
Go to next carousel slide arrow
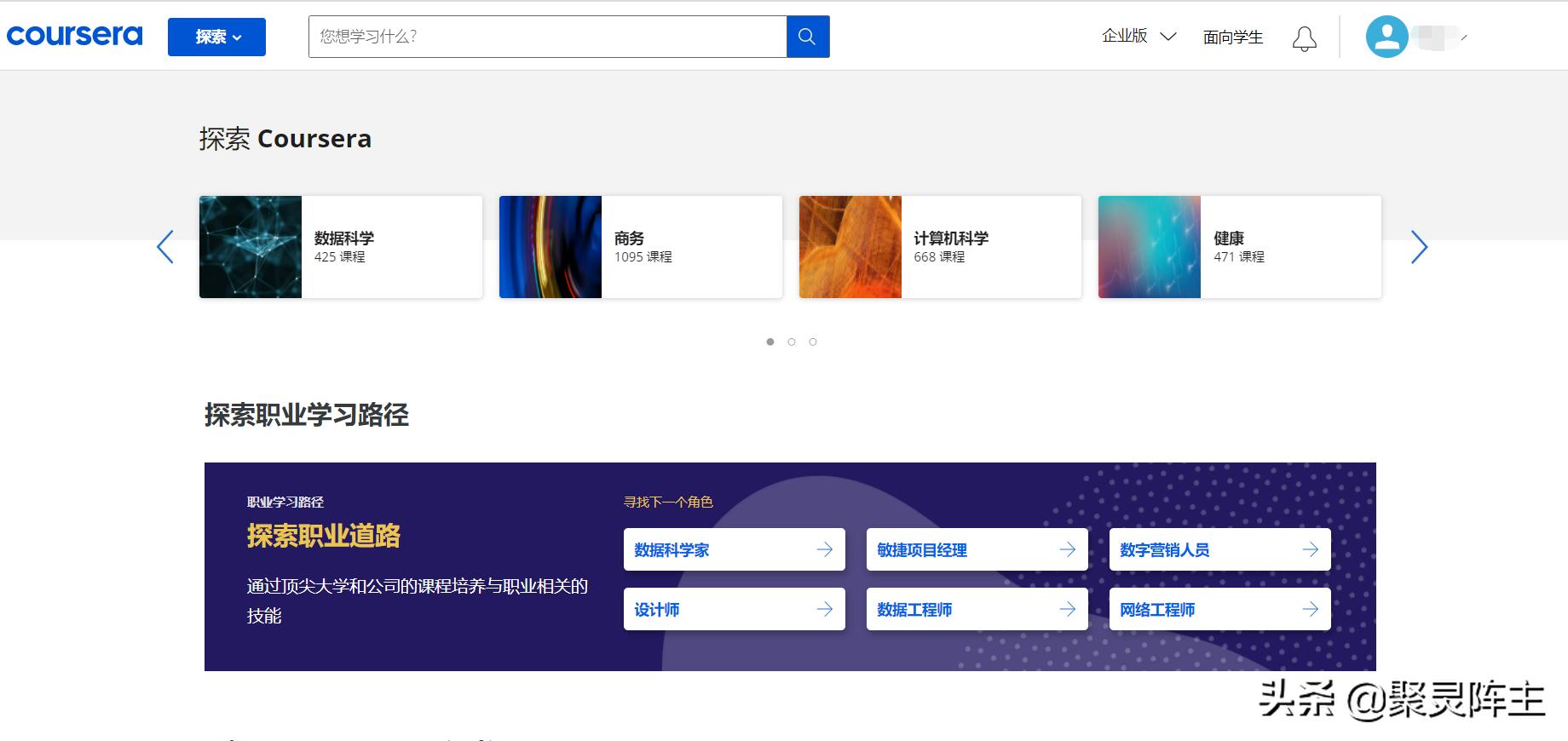1419,247
